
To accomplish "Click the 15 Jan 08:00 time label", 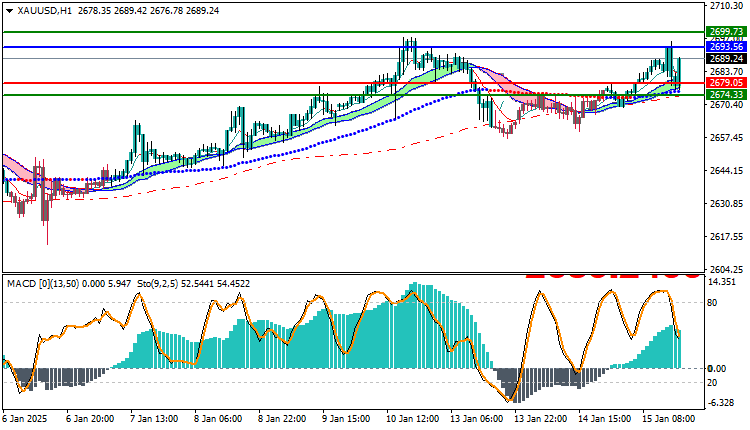I will click(x=669, y=419).
